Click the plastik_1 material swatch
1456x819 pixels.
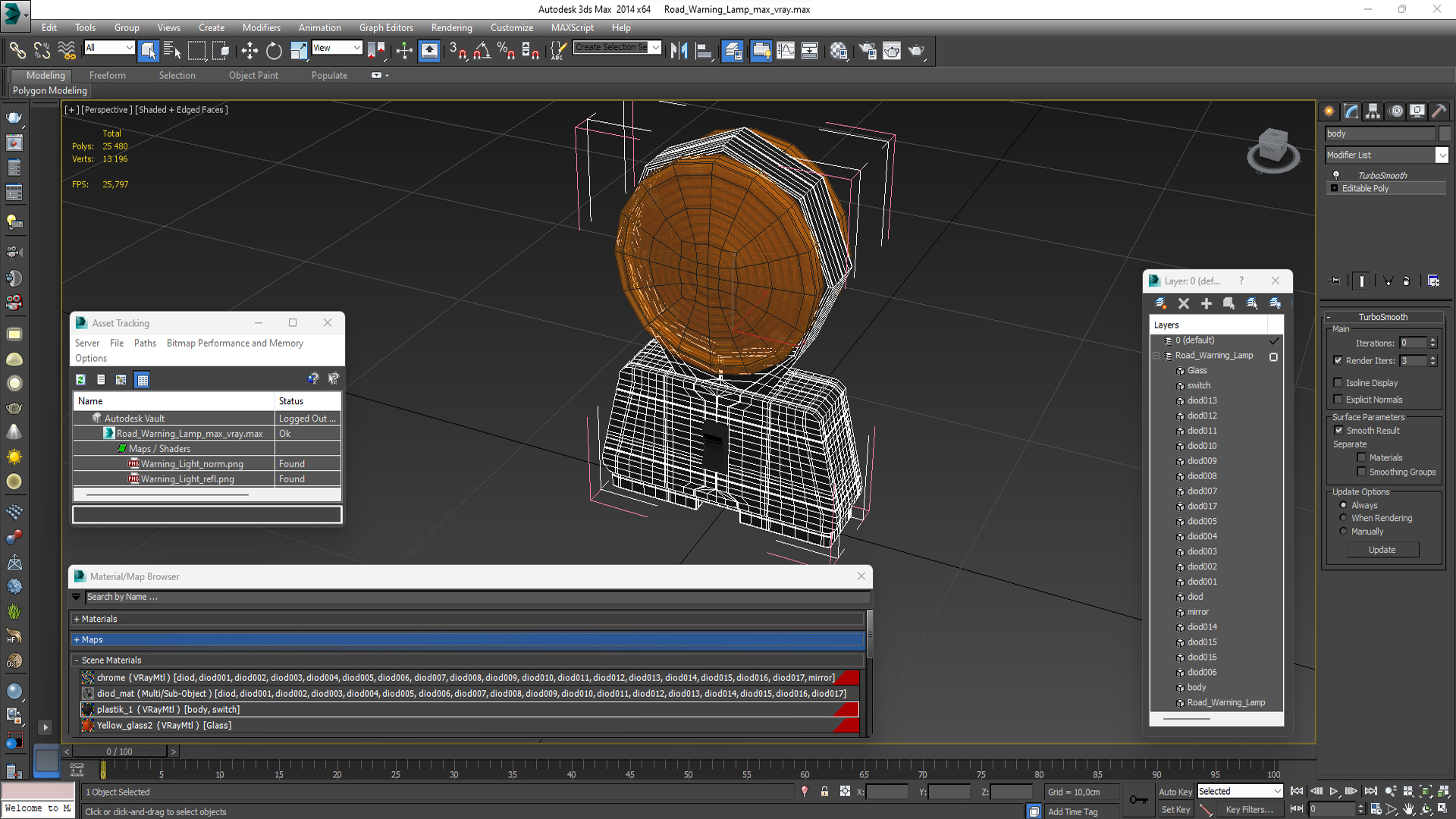[88, 710]
